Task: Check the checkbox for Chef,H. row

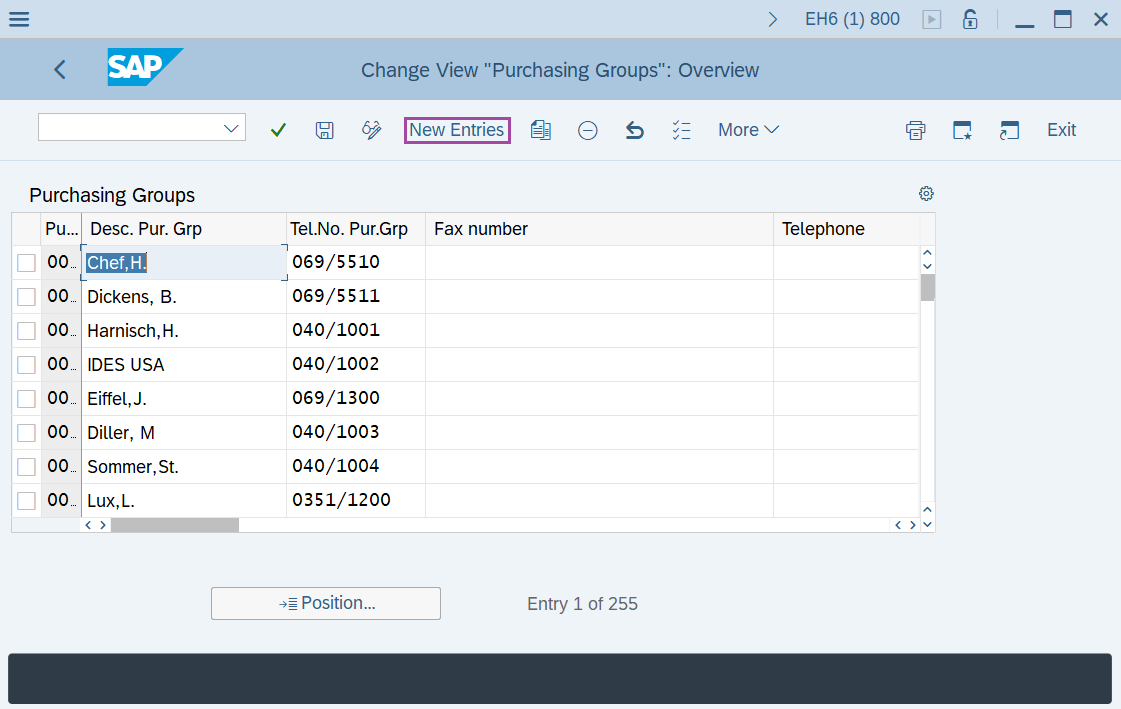Action: (25, 262)
